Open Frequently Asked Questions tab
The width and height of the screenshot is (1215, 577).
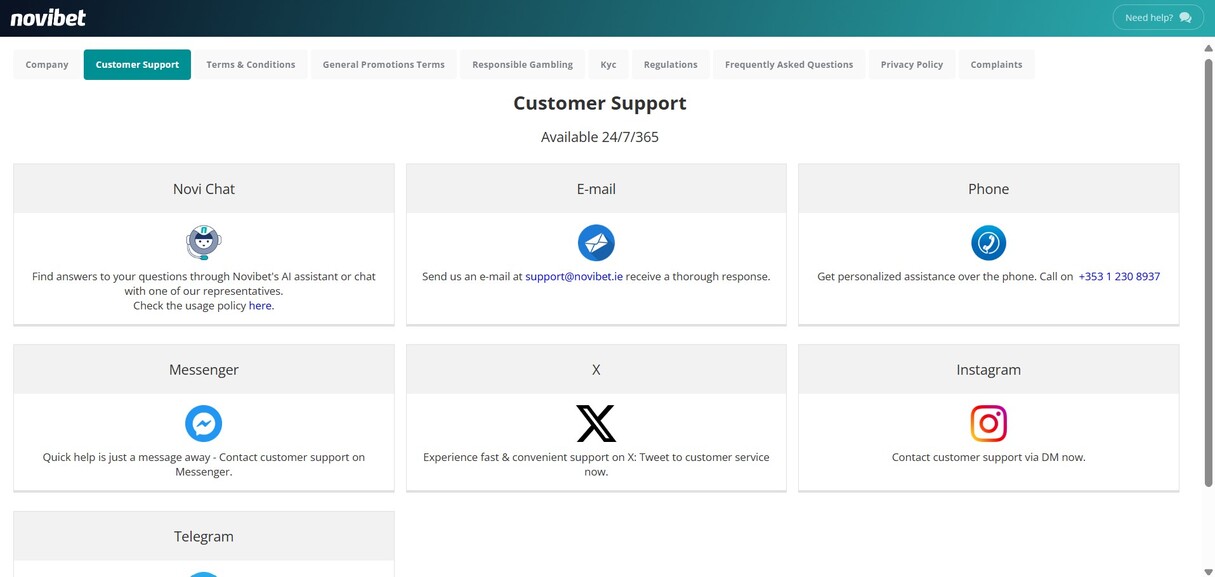[x=789, y=64]
